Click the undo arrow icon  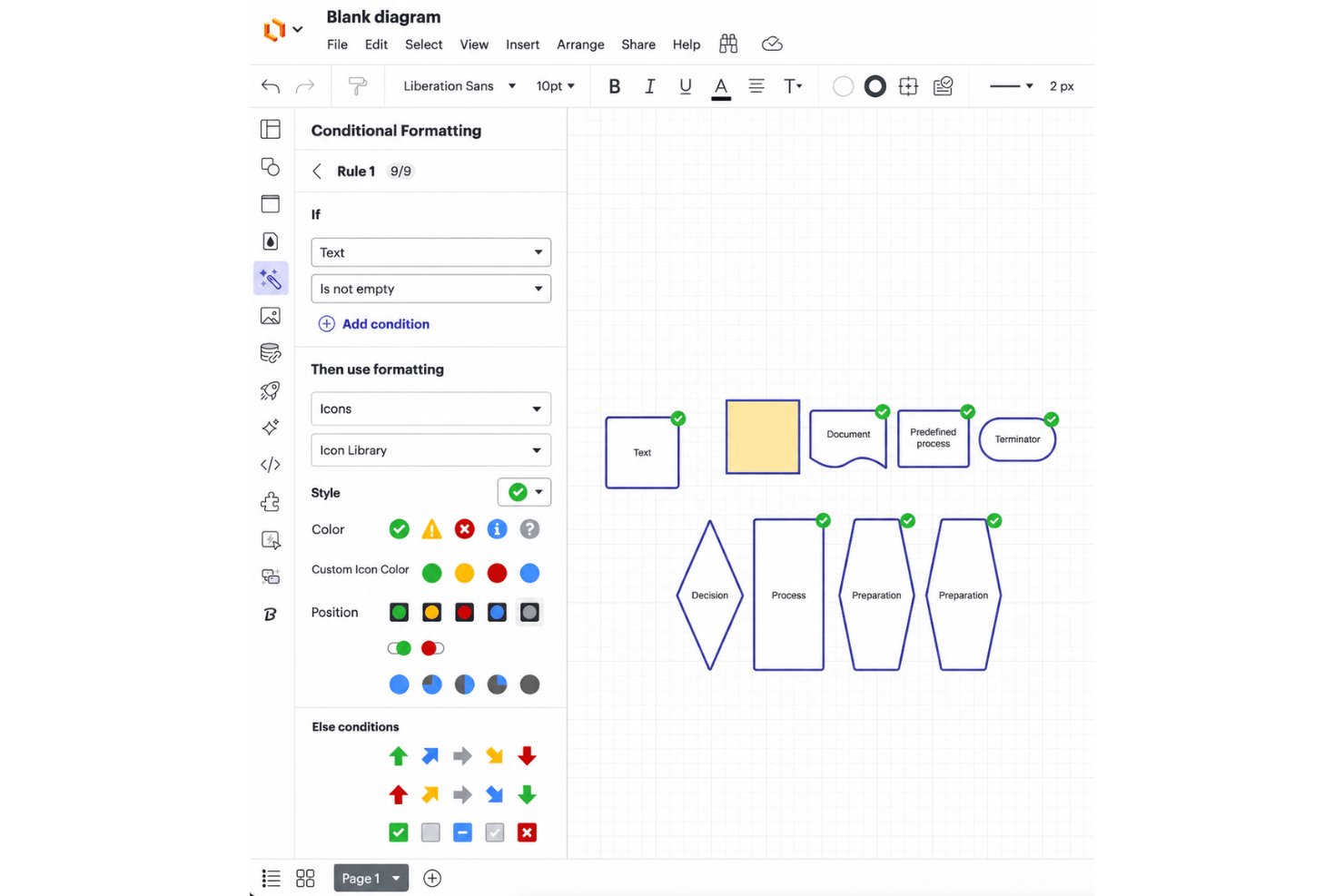coord(271,86)
